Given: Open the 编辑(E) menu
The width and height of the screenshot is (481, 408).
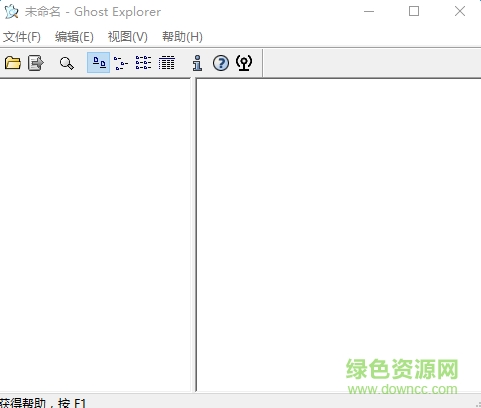Looking at the screenshot, I should tap(74, 37).
